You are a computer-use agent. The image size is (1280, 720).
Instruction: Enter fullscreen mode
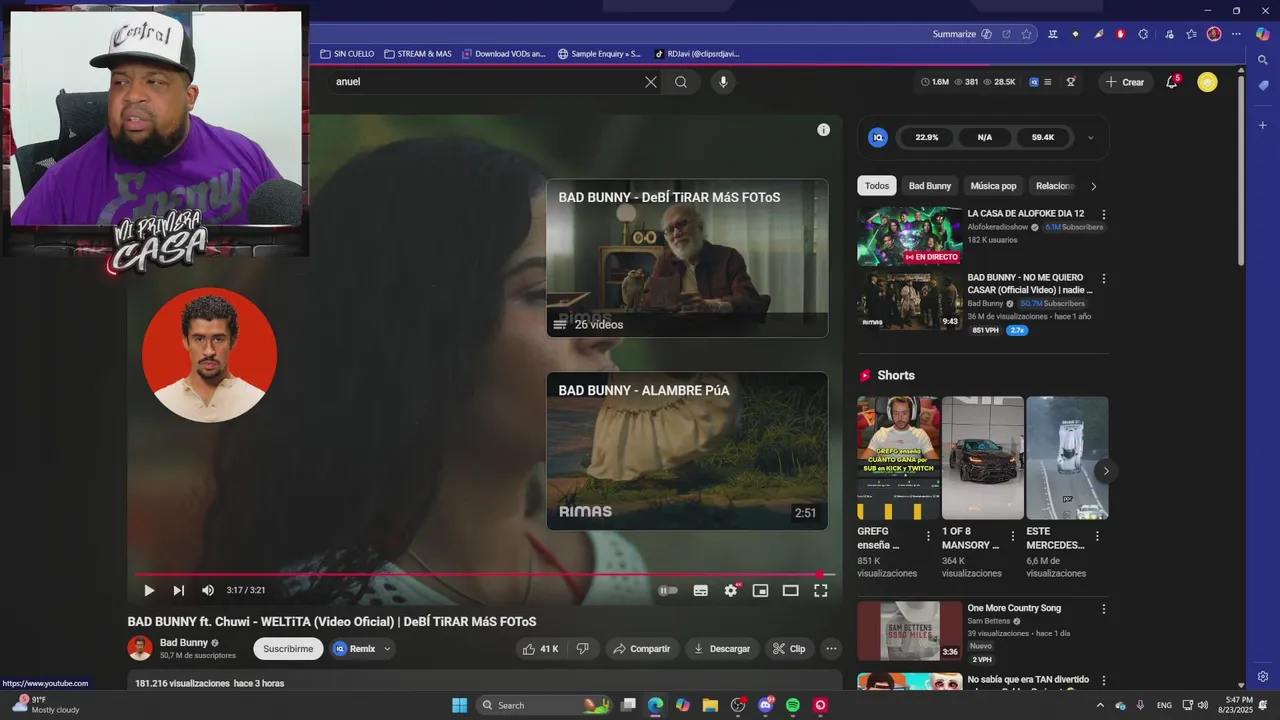click(x=820, y=590)
